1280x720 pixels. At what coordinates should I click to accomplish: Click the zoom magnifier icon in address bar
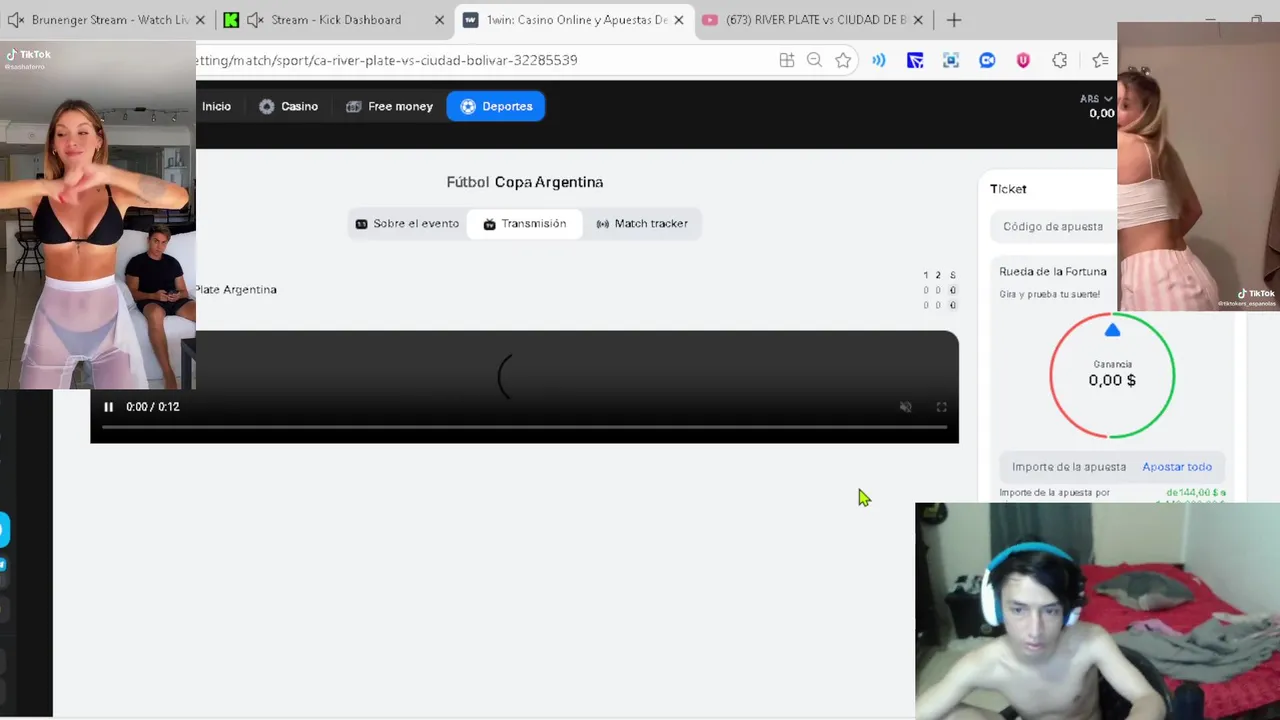(814, 60)
